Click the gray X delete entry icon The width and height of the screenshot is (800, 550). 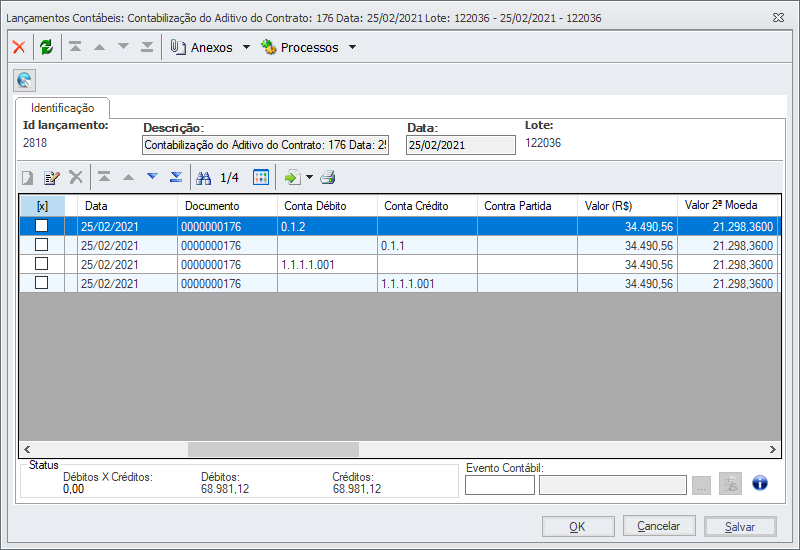pyautogui.click(x=76, y=177)
